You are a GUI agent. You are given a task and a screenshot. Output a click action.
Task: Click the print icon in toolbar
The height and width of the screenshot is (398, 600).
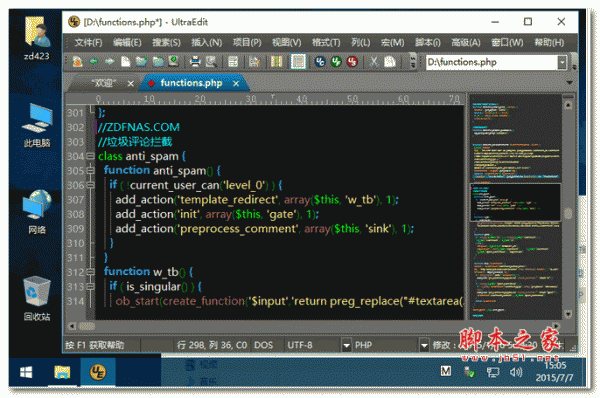click(195, 62)
